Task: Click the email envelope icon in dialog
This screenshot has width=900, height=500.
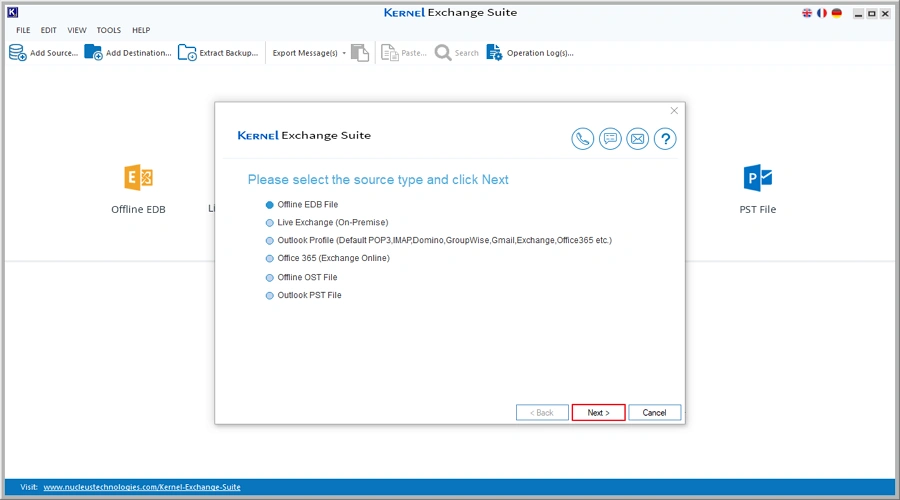Action: pos(637,139)
